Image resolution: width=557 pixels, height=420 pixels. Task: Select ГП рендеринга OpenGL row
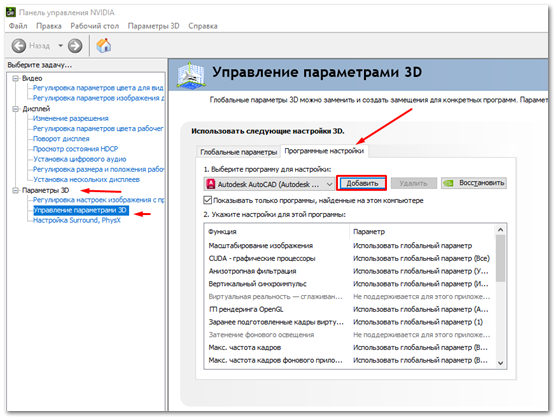(350, 309)
